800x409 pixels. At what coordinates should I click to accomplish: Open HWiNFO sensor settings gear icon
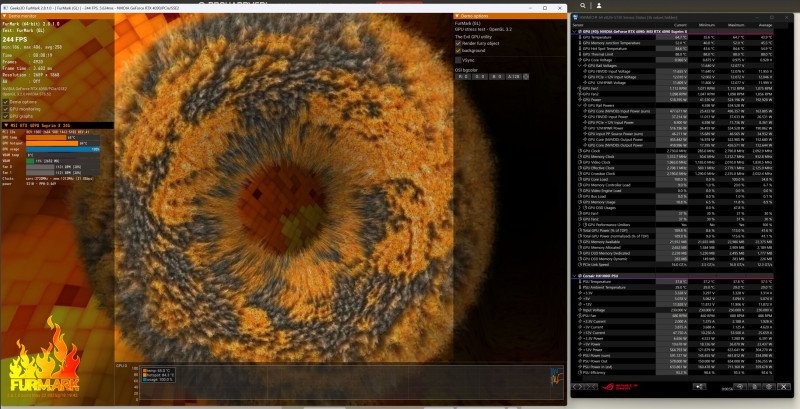pos(769,387)
